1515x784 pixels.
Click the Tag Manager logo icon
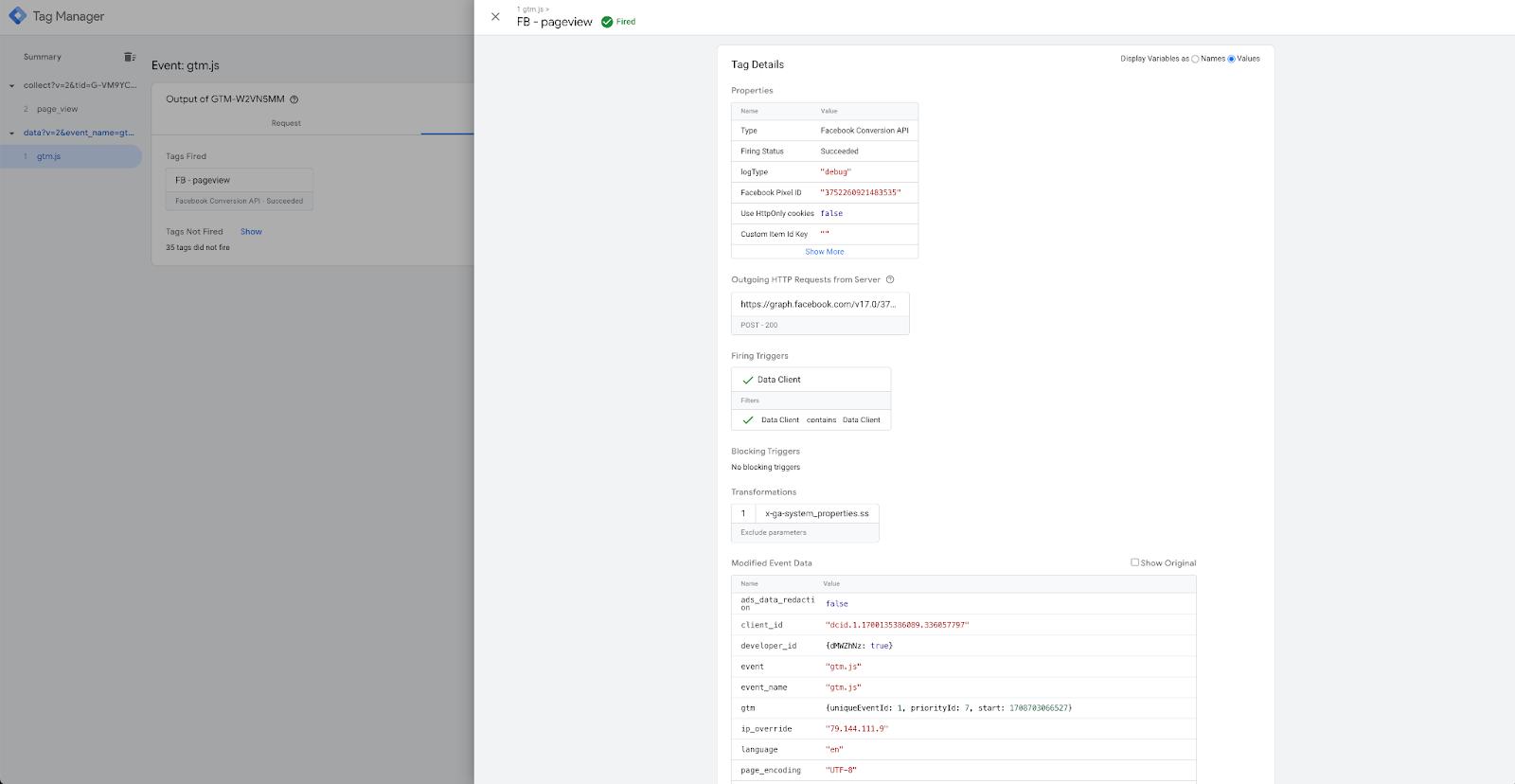tap(17, 16)
